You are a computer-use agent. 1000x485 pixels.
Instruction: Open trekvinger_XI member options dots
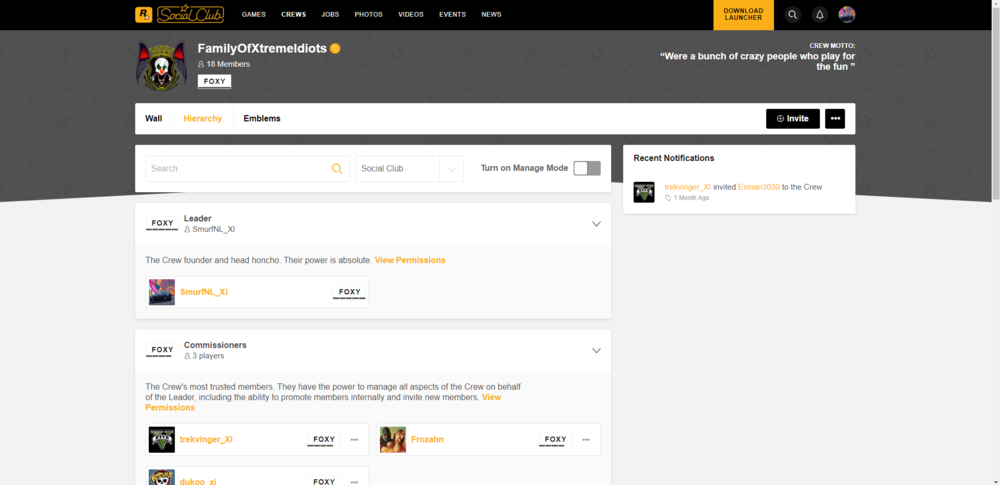354,440
